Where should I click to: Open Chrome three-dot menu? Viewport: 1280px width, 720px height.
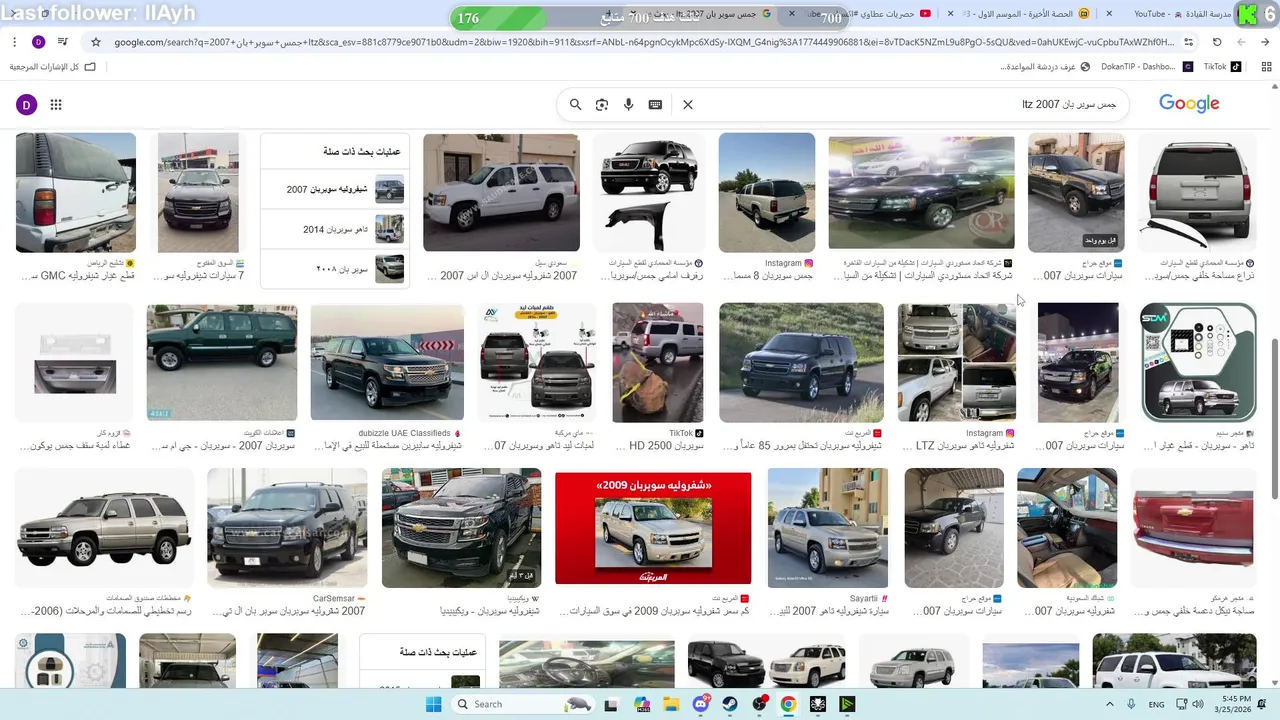(x=14, y=42)
